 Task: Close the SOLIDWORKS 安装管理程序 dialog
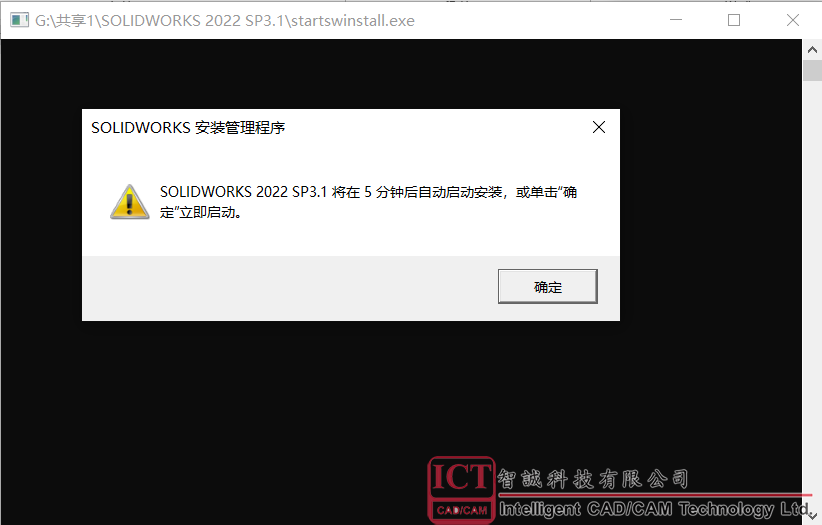coord(599,127)
